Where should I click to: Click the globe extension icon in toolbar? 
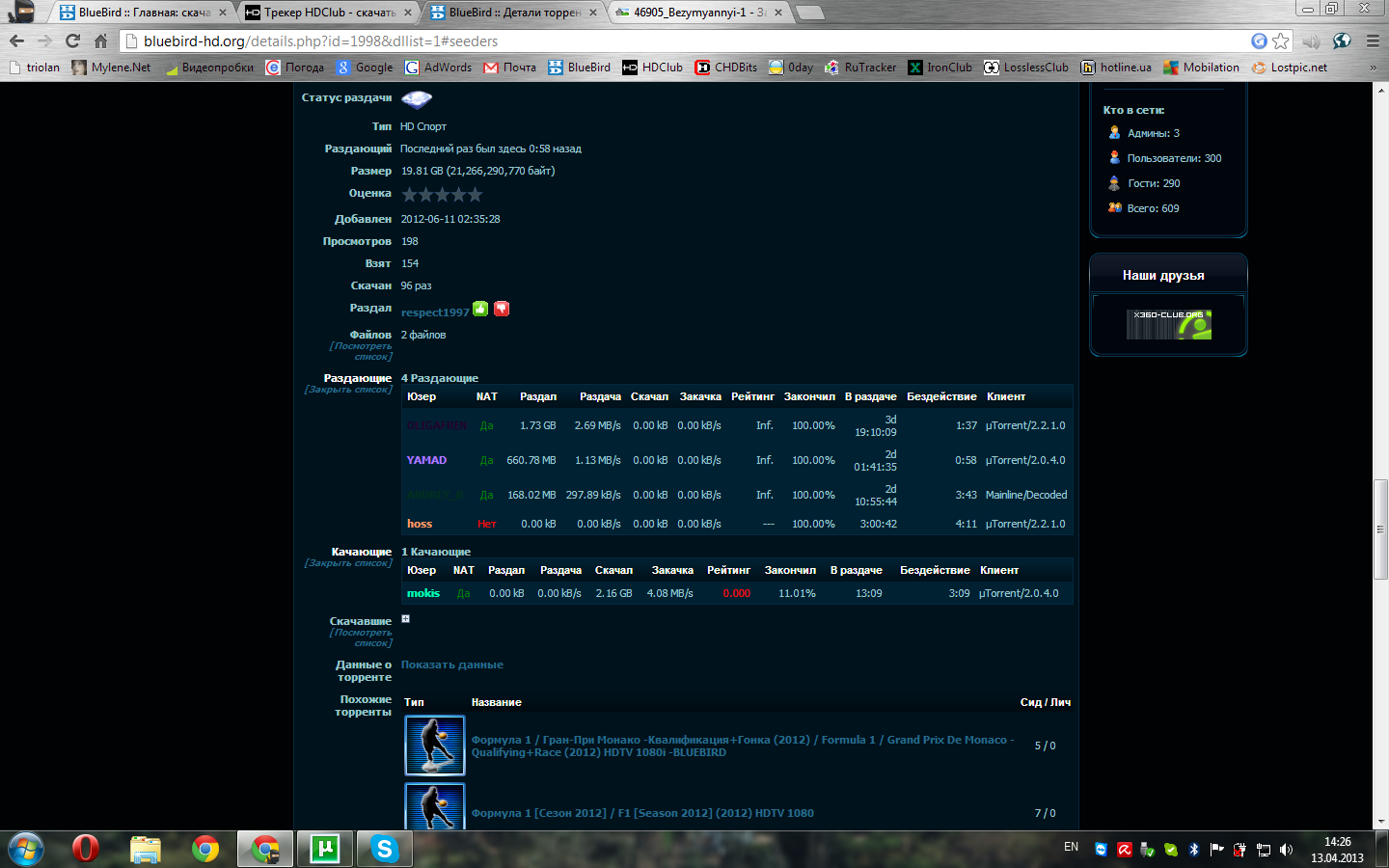(x=1342, y=41)
